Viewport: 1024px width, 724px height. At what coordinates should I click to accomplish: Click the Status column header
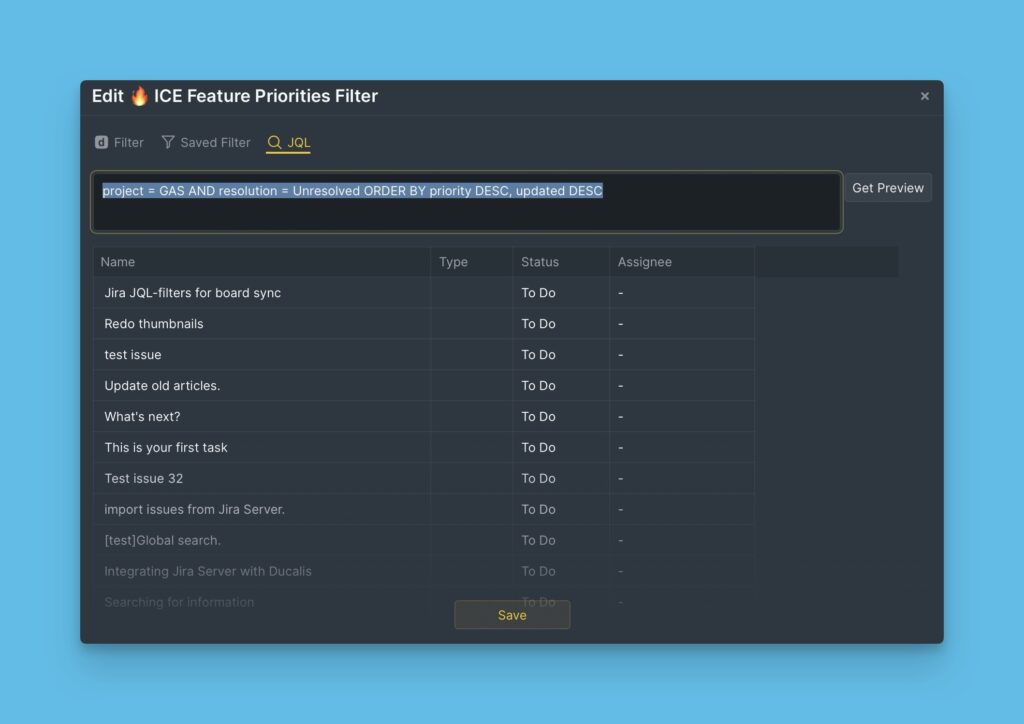point(539,261)
